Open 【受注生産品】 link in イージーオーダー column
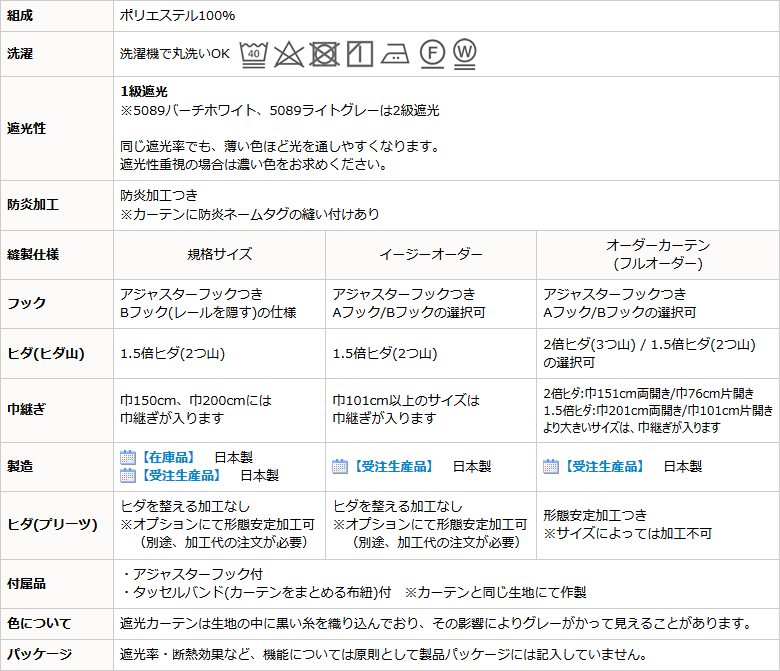The height and width of the screenshot is (671, 780). point(392,467)
